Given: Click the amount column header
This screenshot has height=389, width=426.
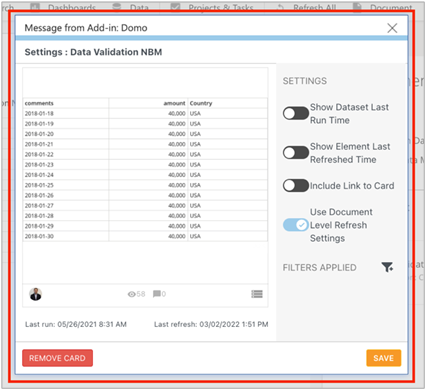Looking at the screenshot, I should [x=148, y=103].
